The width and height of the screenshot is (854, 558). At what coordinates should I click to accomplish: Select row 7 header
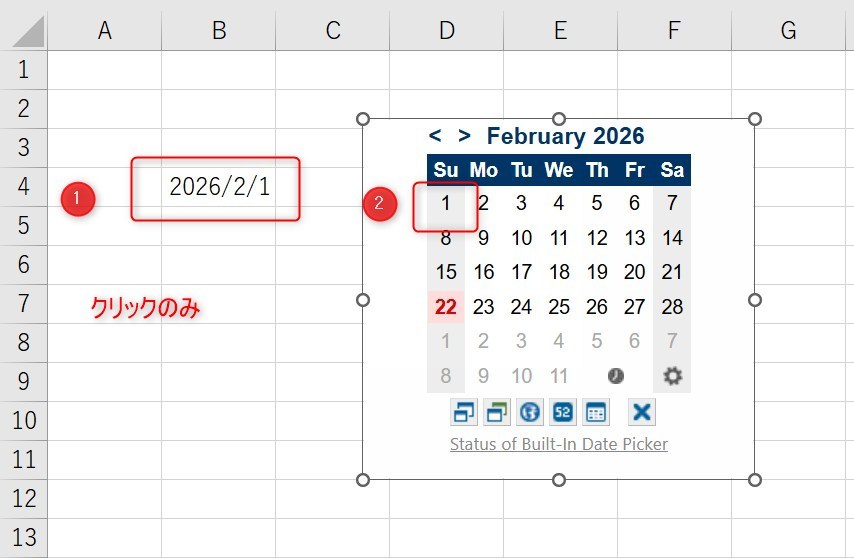pos(24,303)
